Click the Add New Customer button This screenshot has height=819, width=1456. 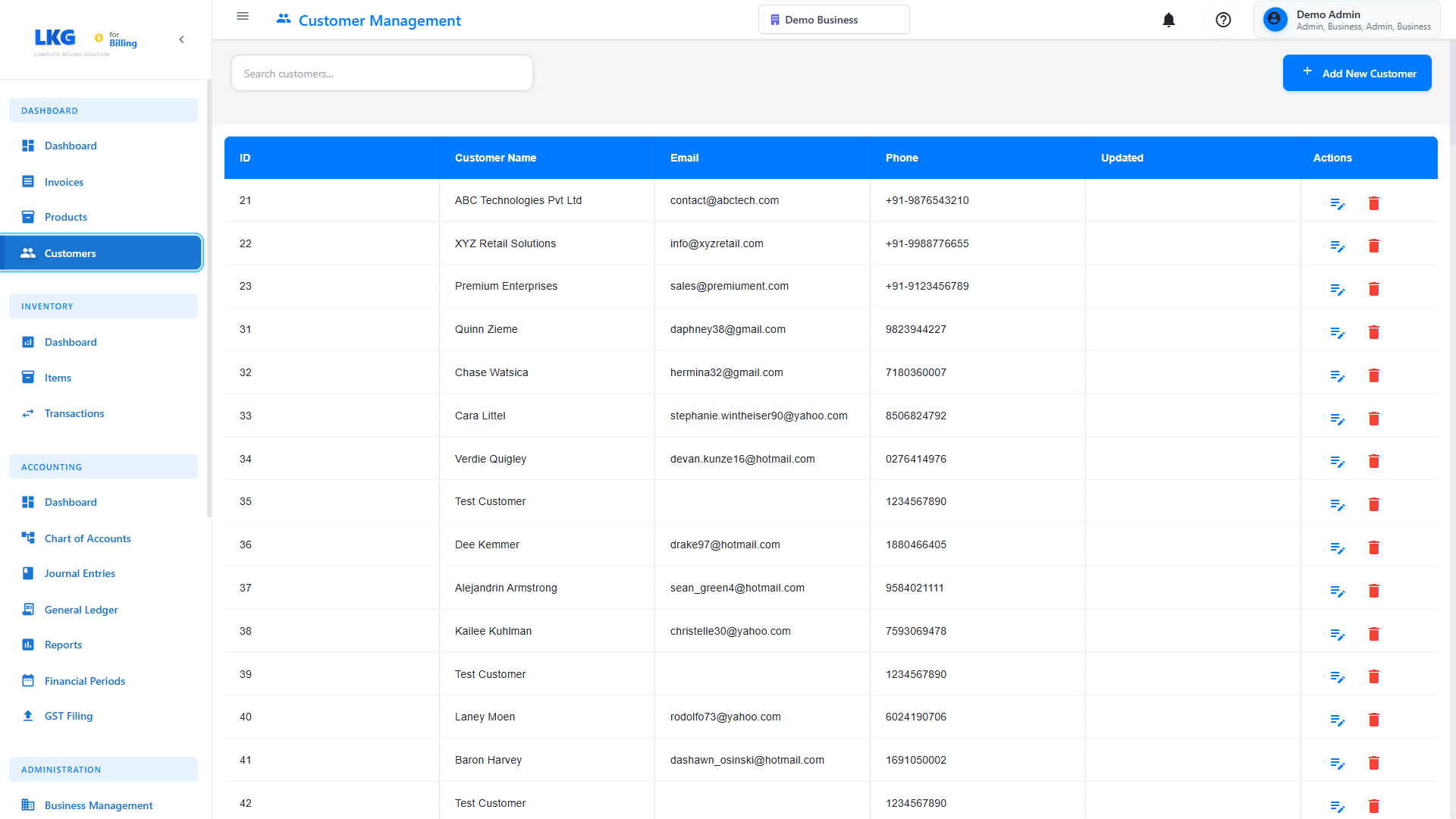click(x=1357, y=73)
